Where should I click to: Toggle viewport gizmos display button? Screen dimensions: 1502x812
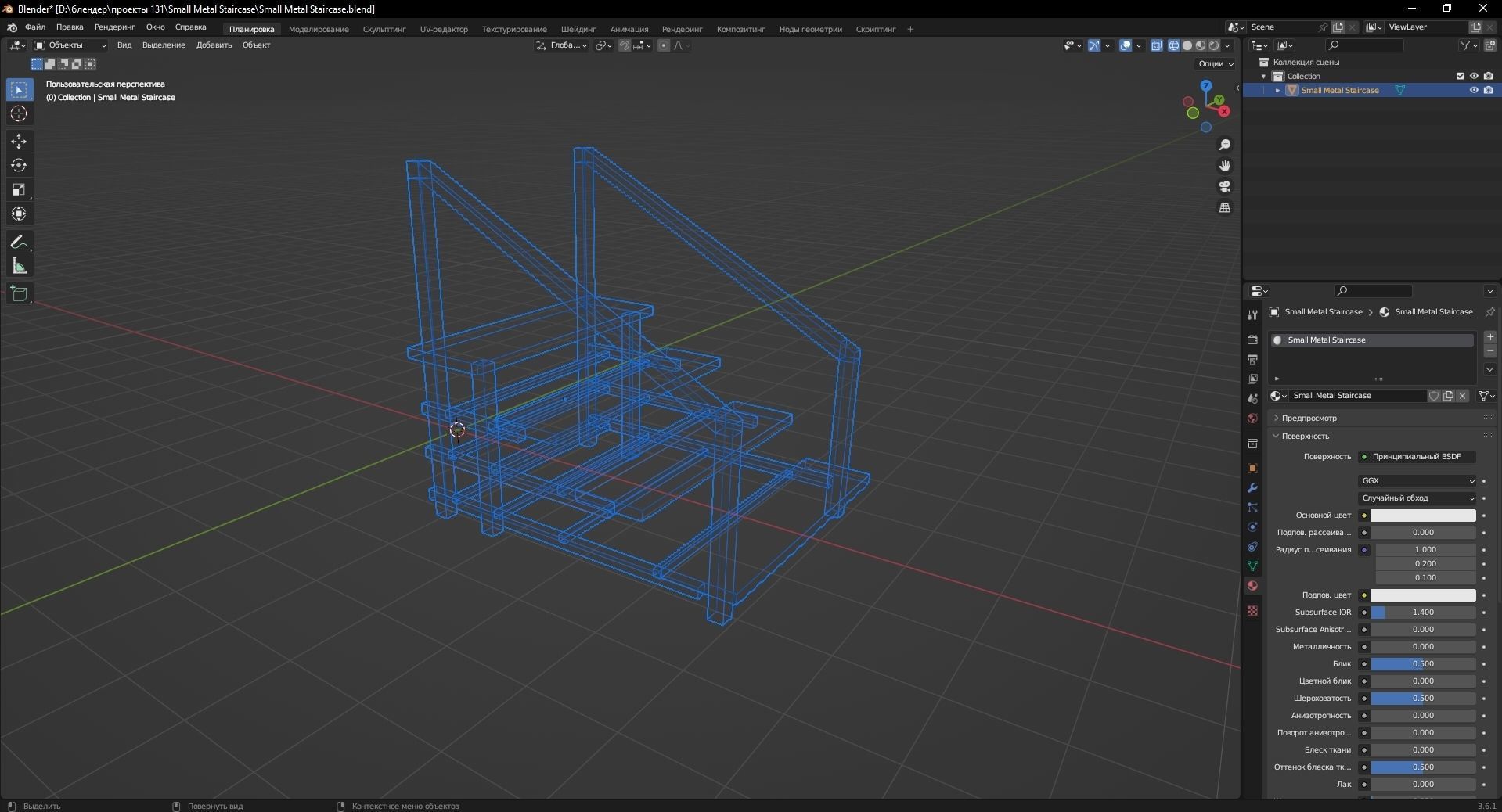pos(1094,45)
